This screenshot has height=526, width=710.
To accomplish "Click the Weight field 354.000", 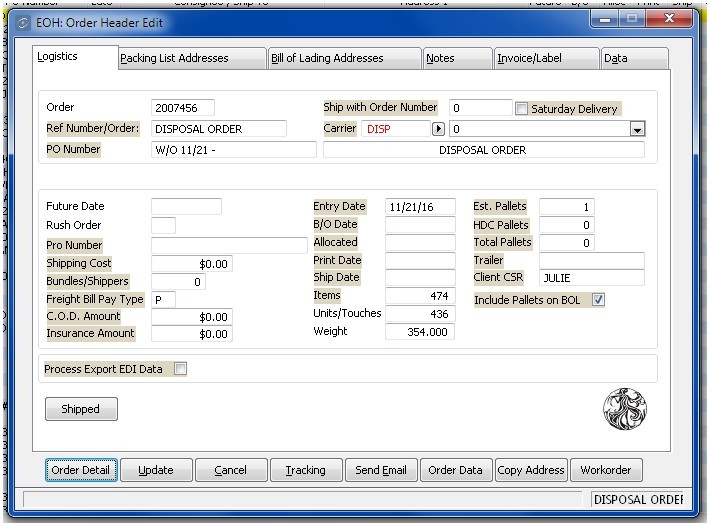I will [x=420, y=332].
